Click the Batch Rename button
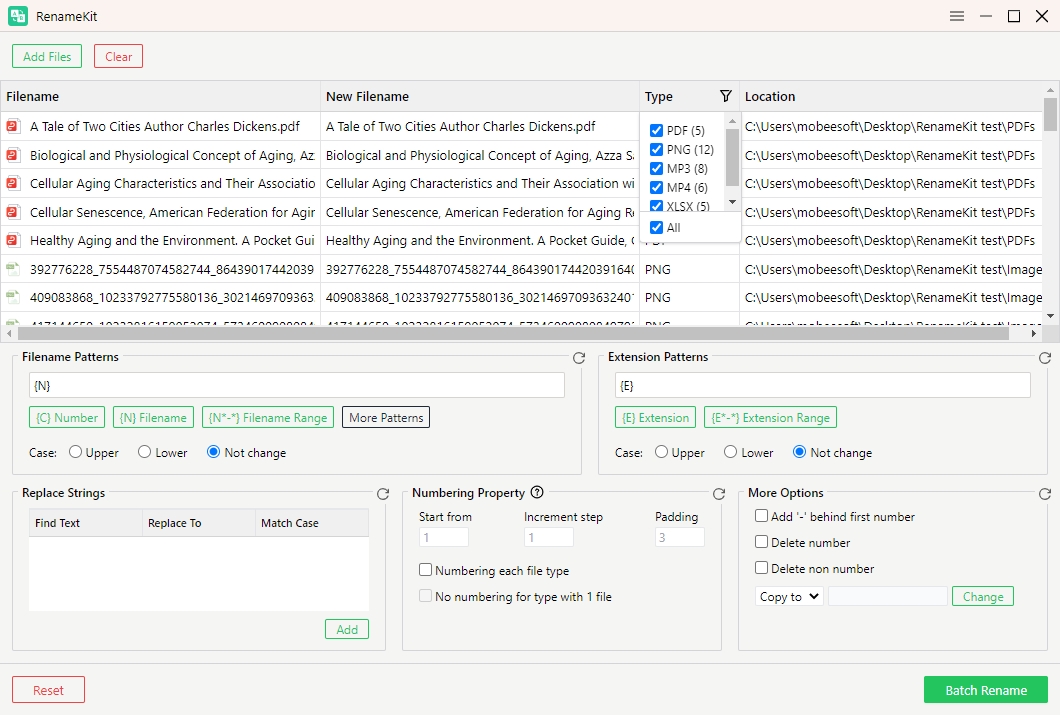Image resolution: width=1060 pixels, height=715 pixels. pos(985,690)
